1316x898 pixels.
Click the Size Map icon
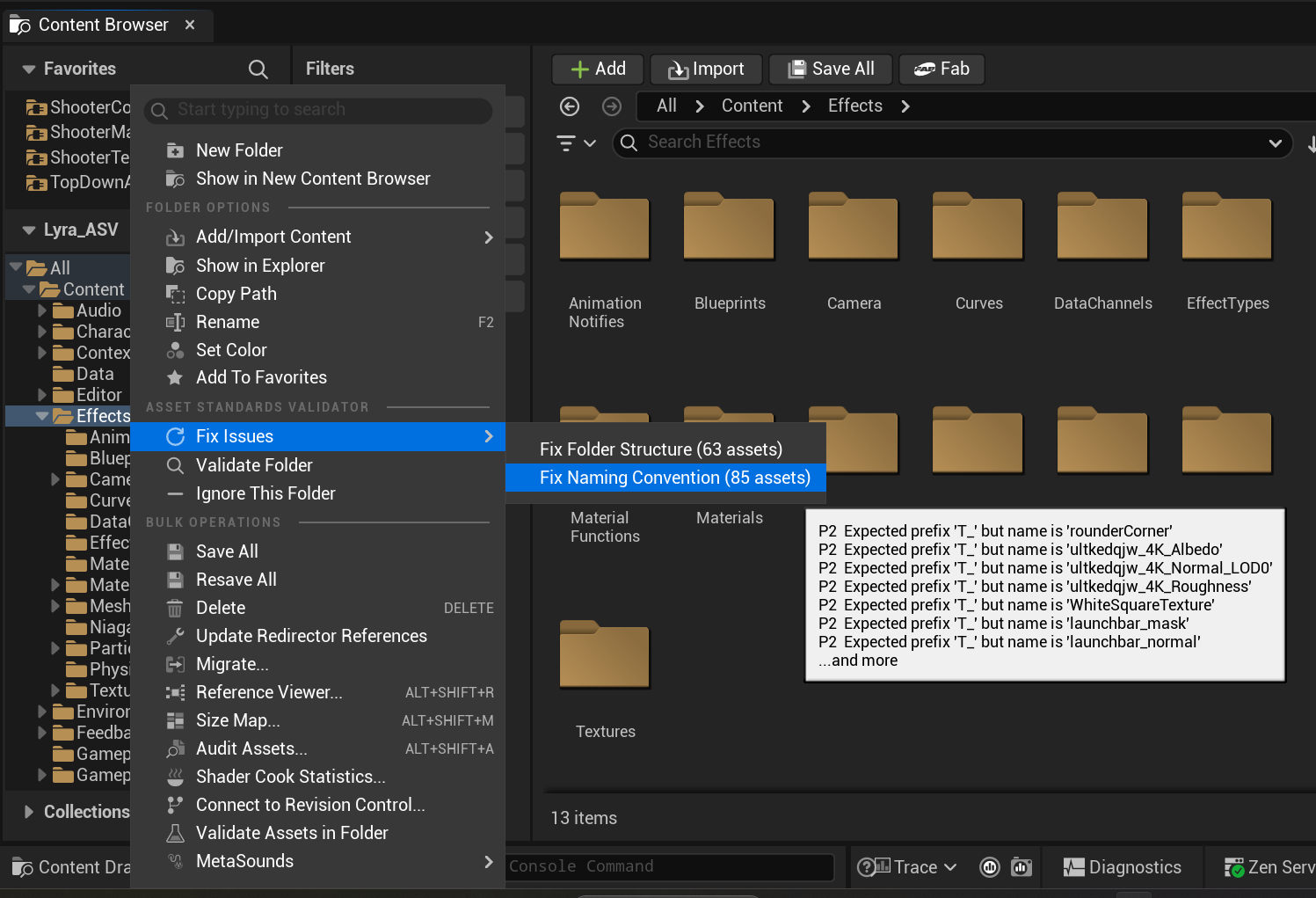coord(175,720)
